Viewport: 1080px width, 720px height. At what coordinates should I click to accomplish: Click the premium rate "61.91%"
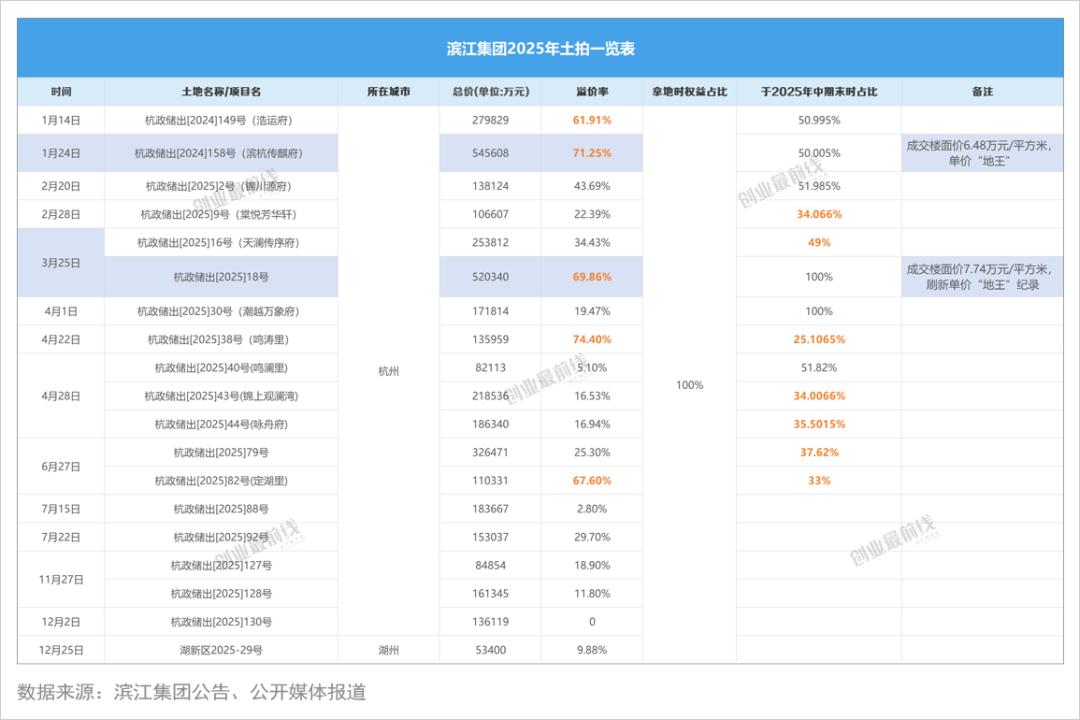tap(592, 120)
